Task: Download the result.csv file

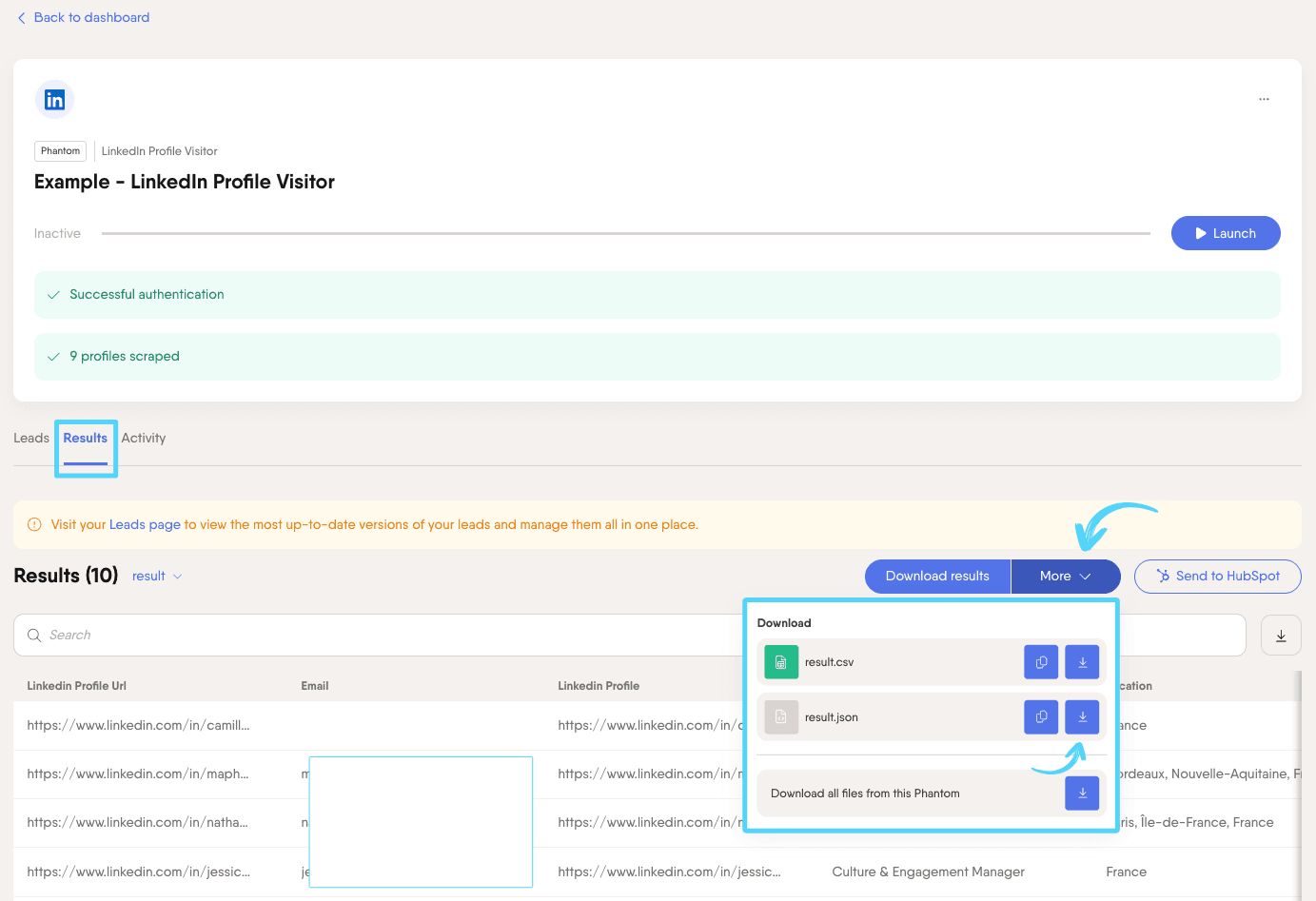Action: coord(1082,662)
